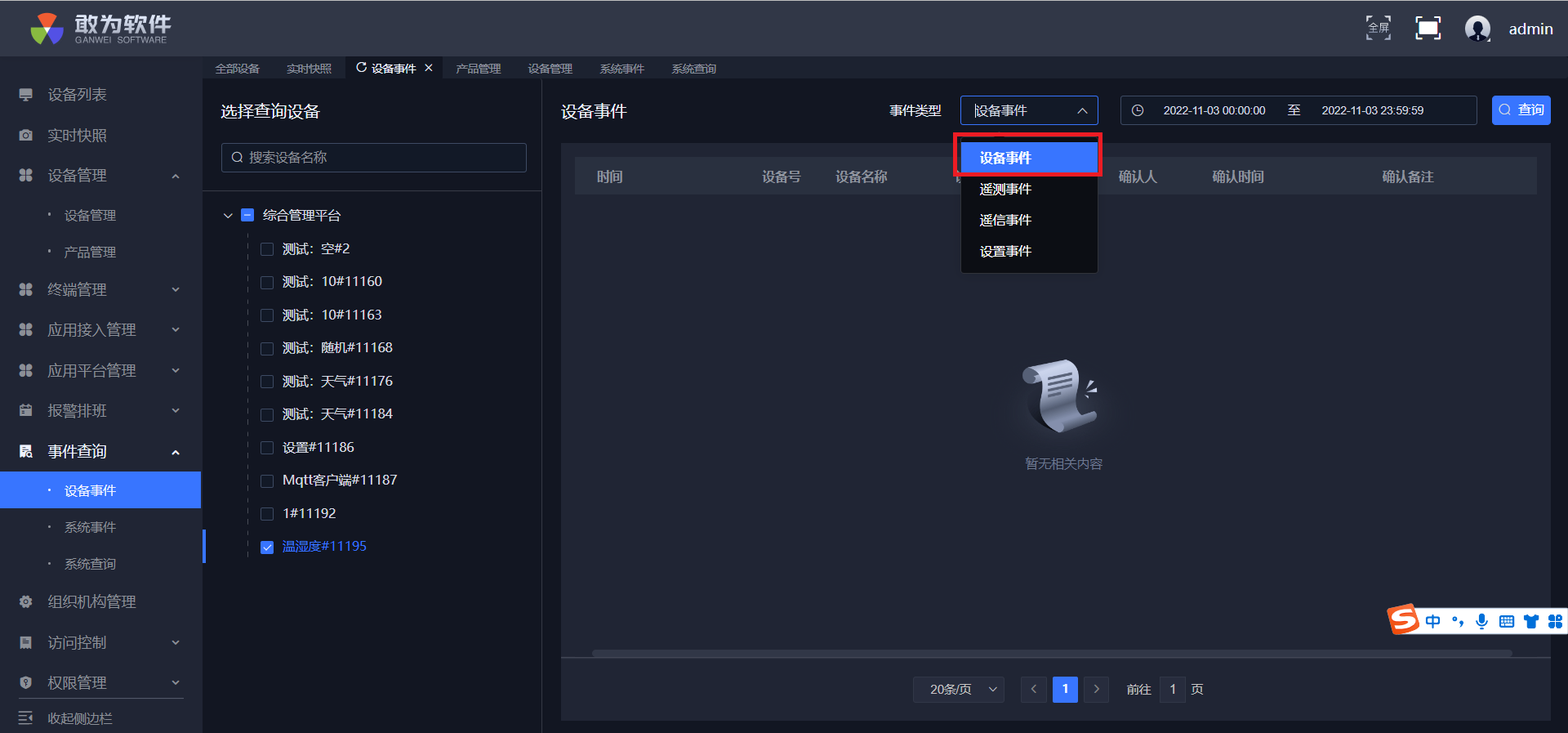Select 设置事件 from the dropdown list

pos(1029,251)
